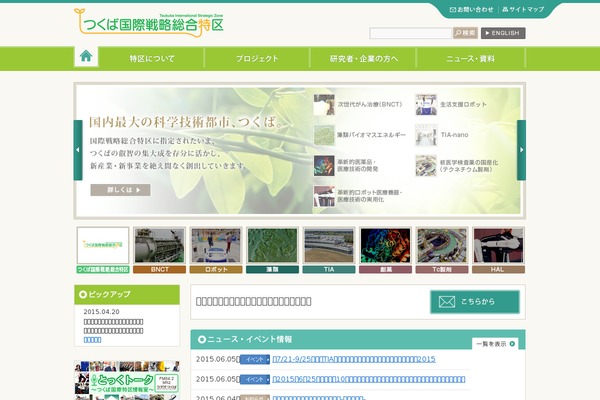The width and height of the screenshot is (600, 400).
Task: Click the 詳しくは button in banner
Action: pyautogui.click(x=120, y=190)
